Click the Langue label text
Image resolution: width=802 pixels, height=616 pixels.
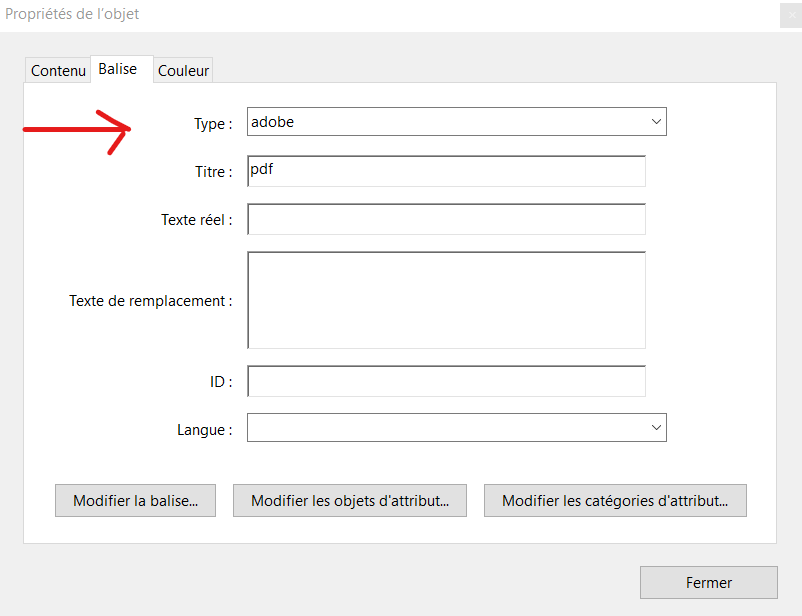coord(205,430)
